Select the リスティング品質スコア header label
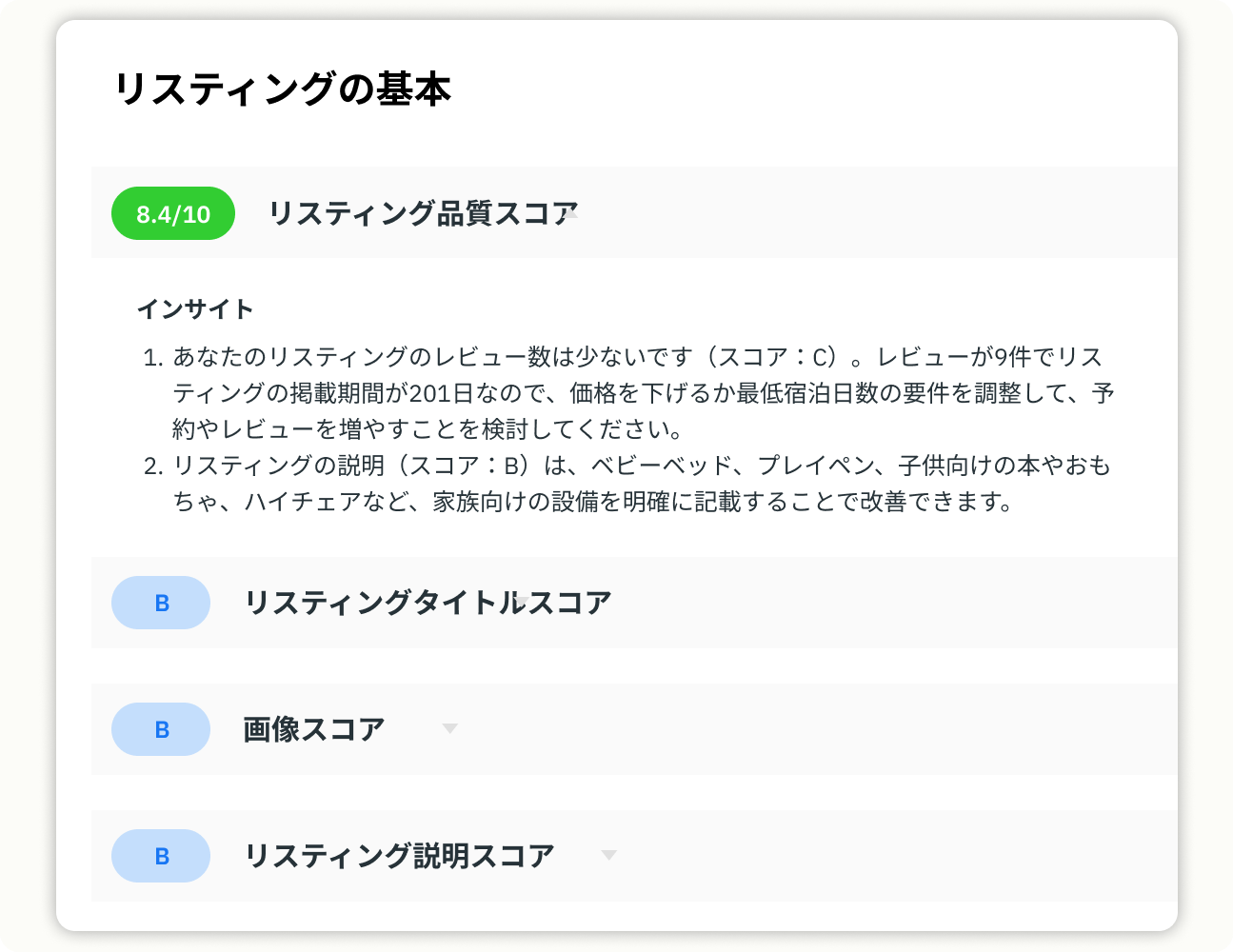Screen dimensions: 1233x952 423,213
